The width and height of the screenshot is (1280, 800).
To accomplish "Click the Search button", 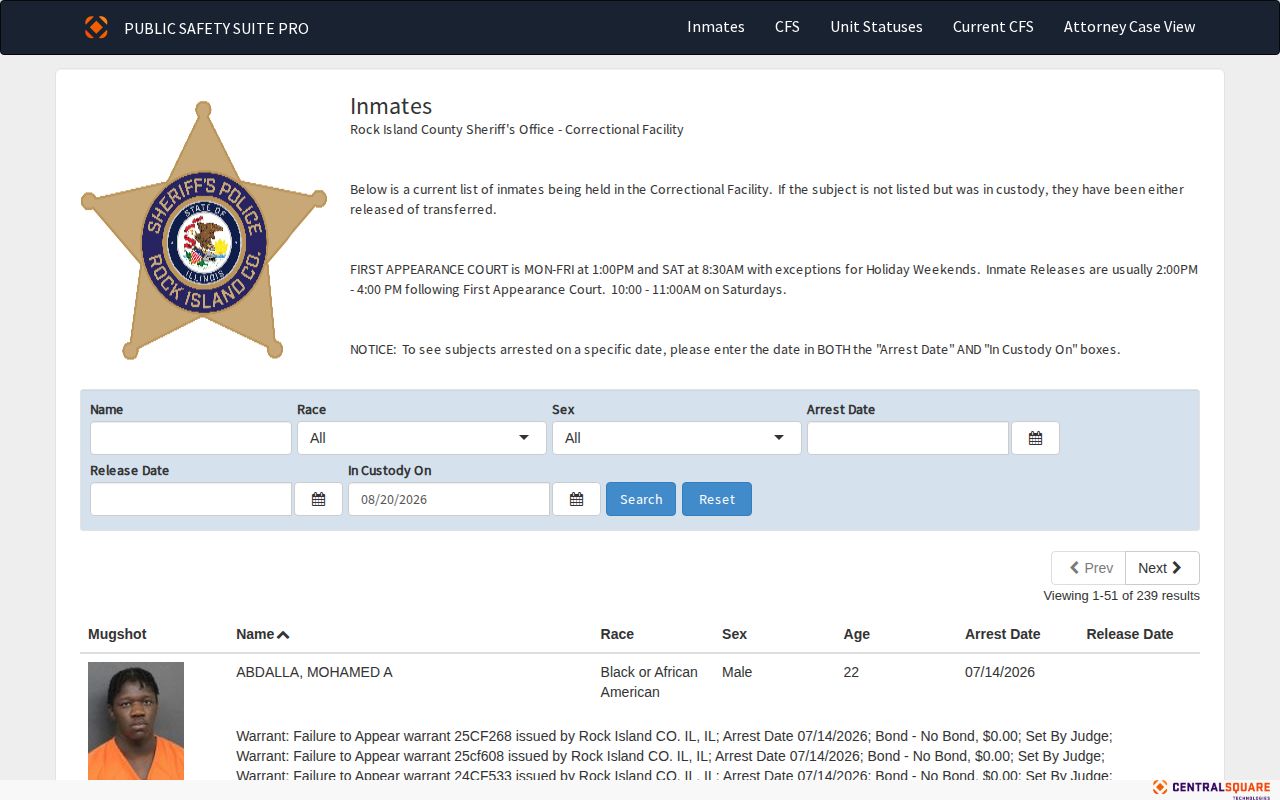I will [x=641, y=499].
